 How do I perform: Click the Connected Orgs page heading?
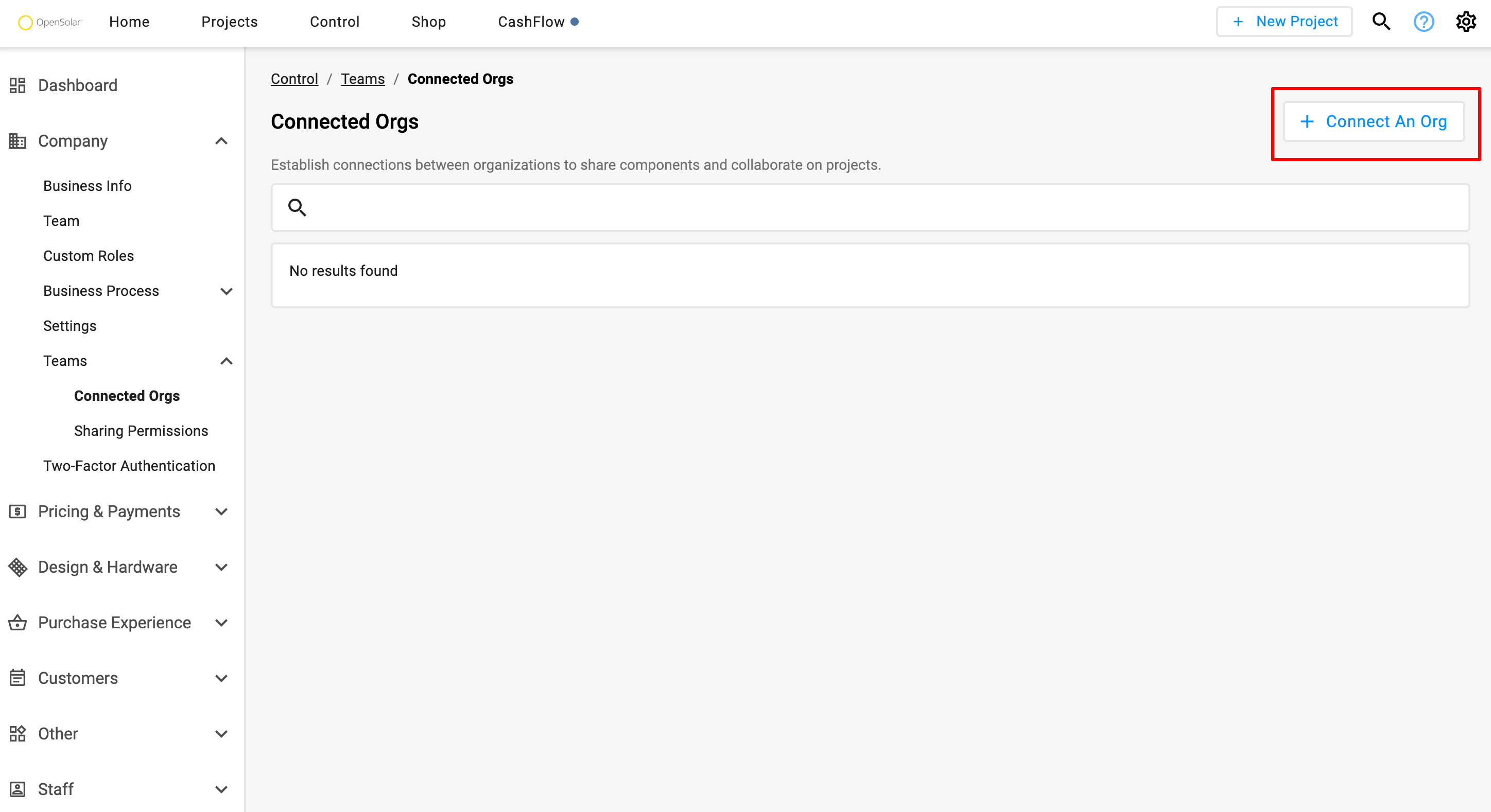344,121
